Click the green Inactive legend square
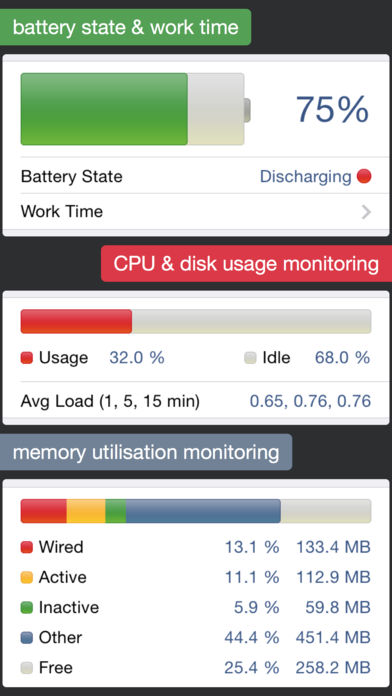 [27, 607]
